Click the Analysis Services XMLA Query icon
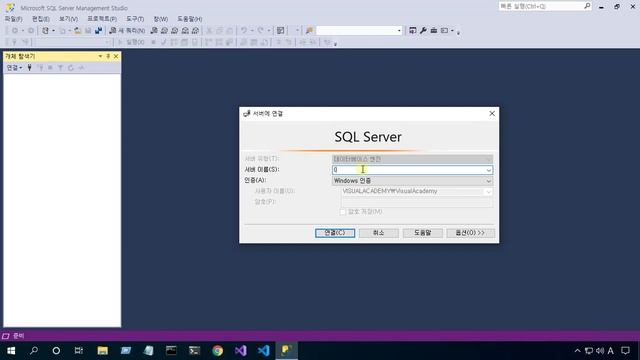Viewport: 640px width, 360px height. [x=185, y=31]
